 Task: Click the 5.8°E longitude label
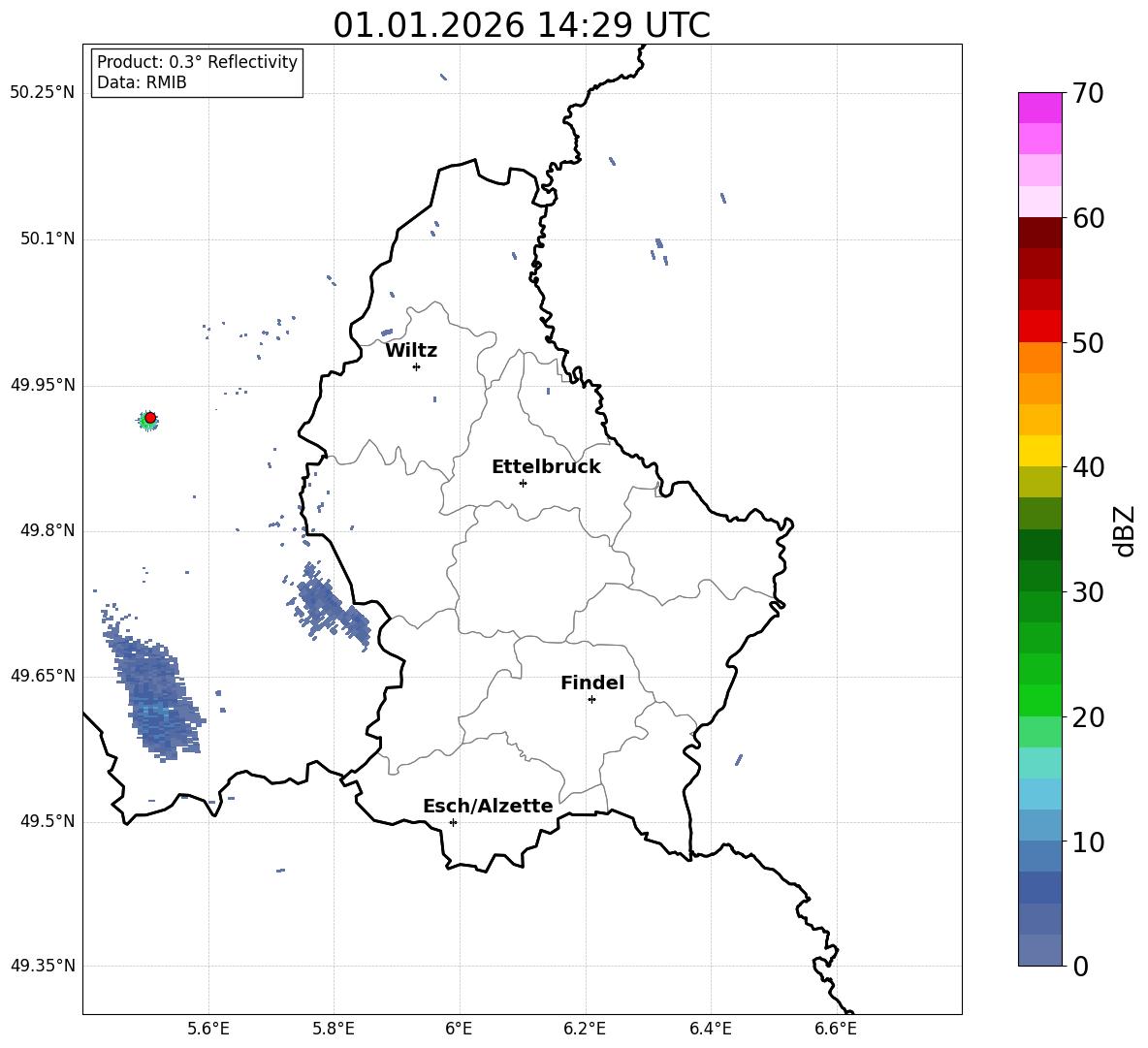point(334,1029)
